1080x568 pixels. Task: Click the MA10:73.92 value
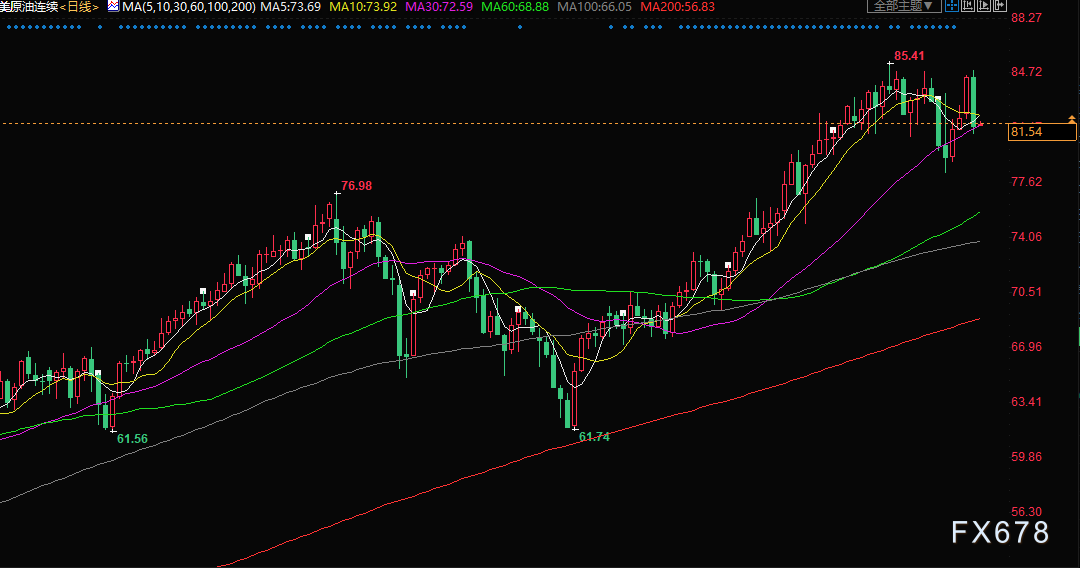[x=363, y=7]
